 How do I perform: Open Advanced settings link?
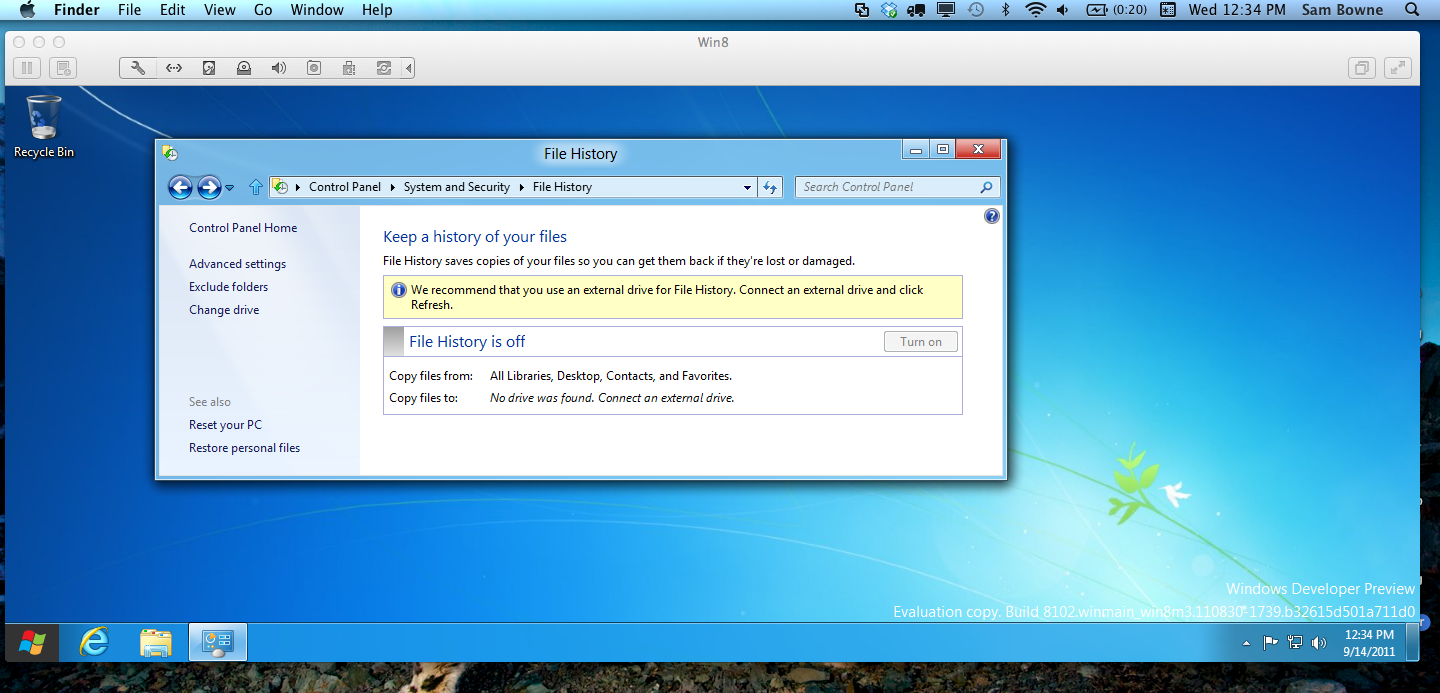click(x=237, y=264)
